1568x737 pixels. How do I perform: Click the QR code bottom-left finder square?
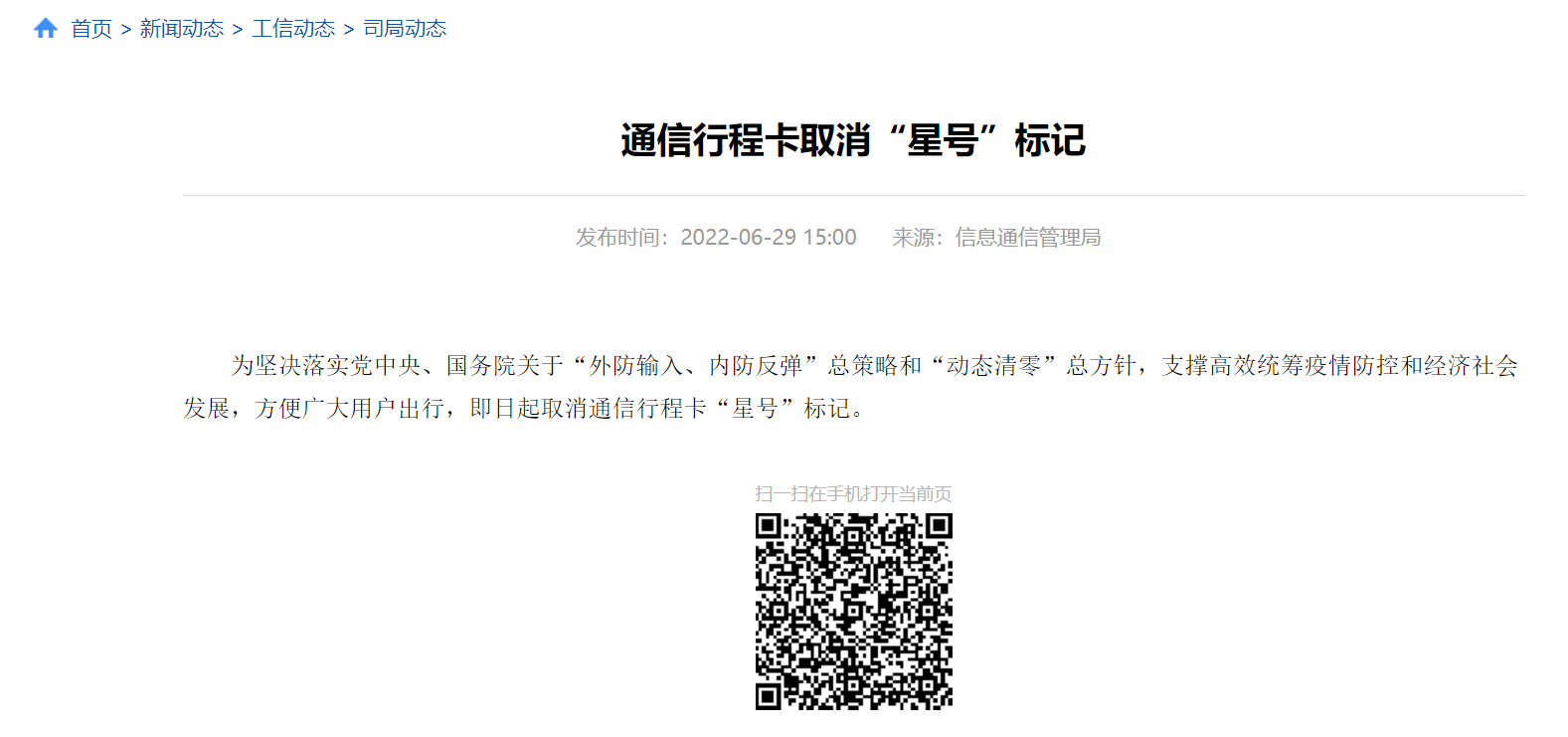point(769,696)
